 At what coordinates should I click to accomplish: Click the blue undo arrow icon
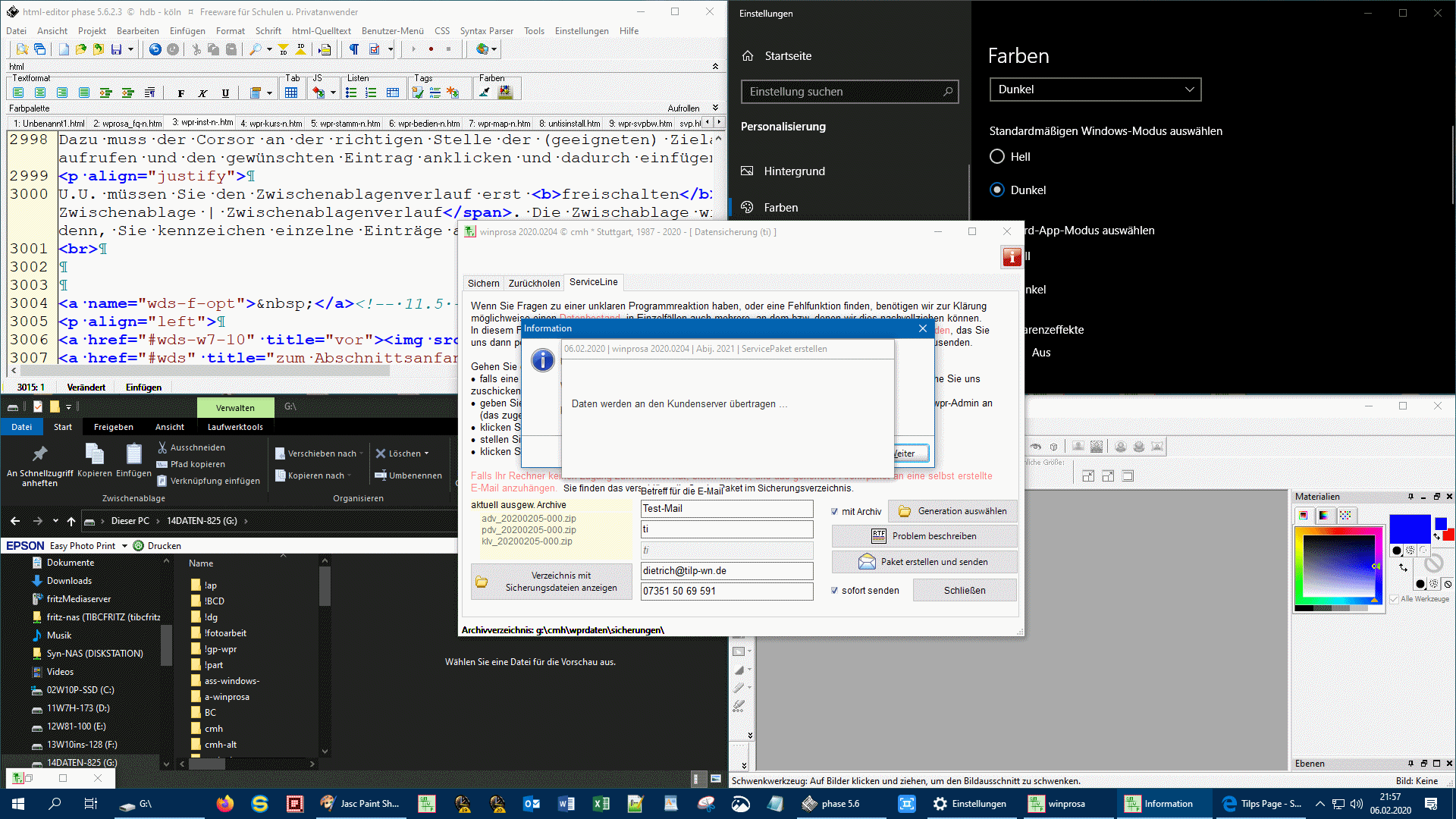pos(155,49)
